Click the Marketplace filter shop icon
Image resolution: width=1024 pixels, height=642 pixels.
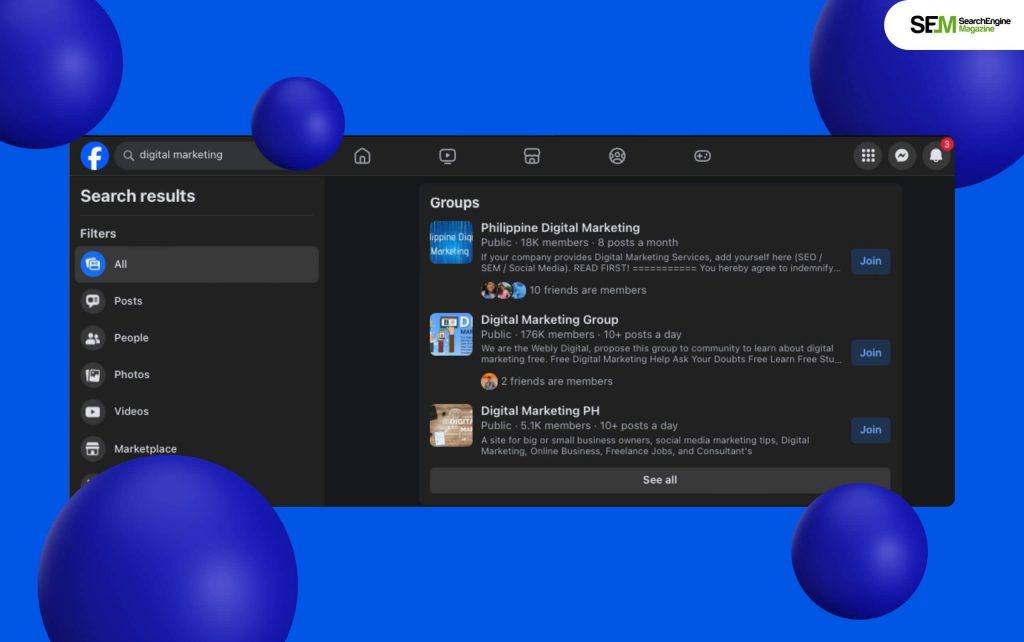click(x=93, y=449)
